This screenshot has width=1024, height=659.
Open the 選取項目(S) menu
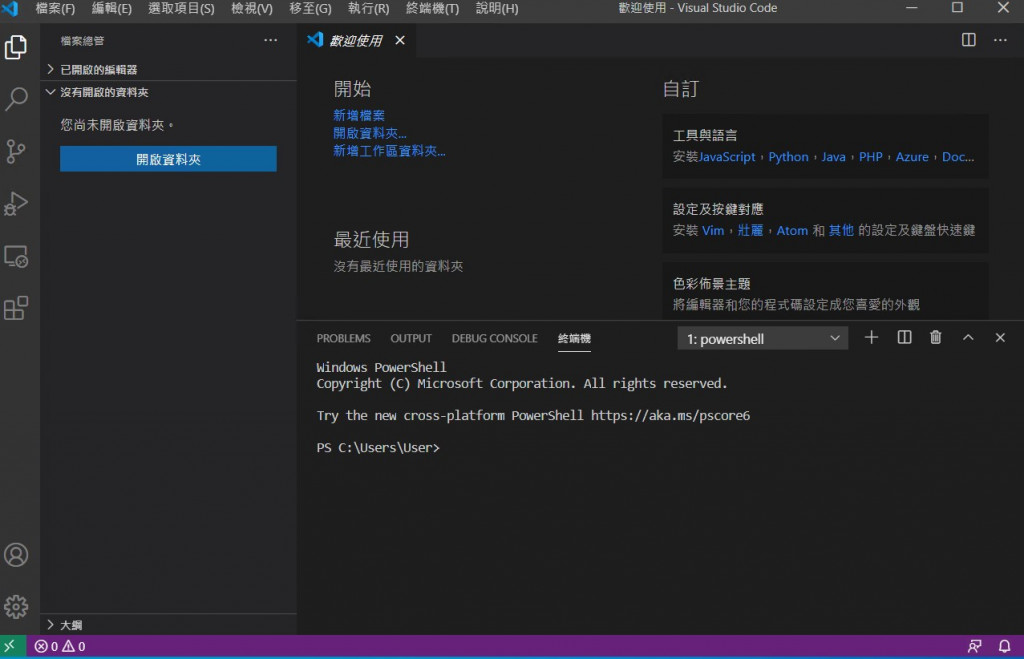[181, 8]
